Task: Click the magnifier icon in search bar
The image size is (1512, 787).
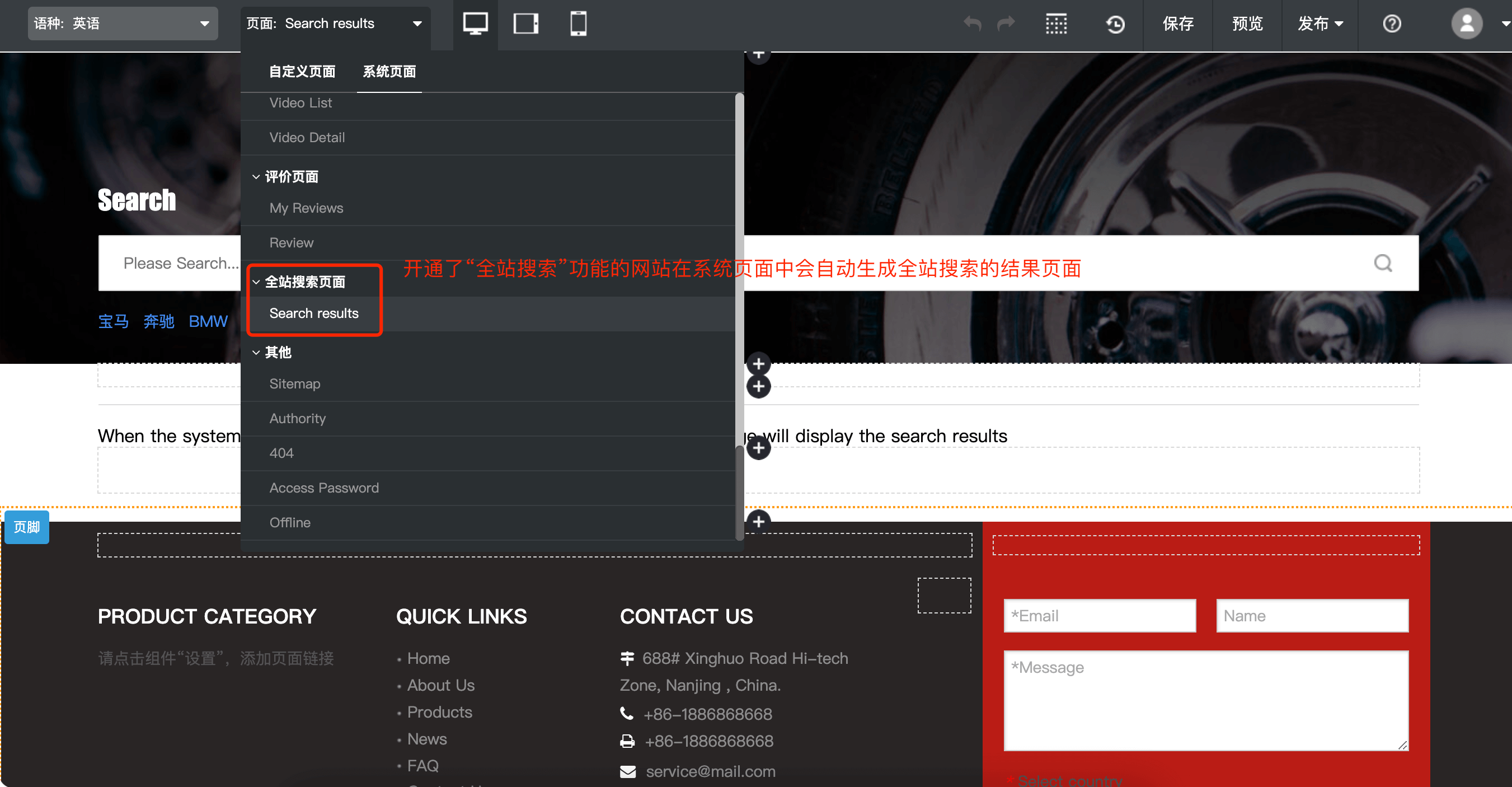Action: [x=1384, y=263]
